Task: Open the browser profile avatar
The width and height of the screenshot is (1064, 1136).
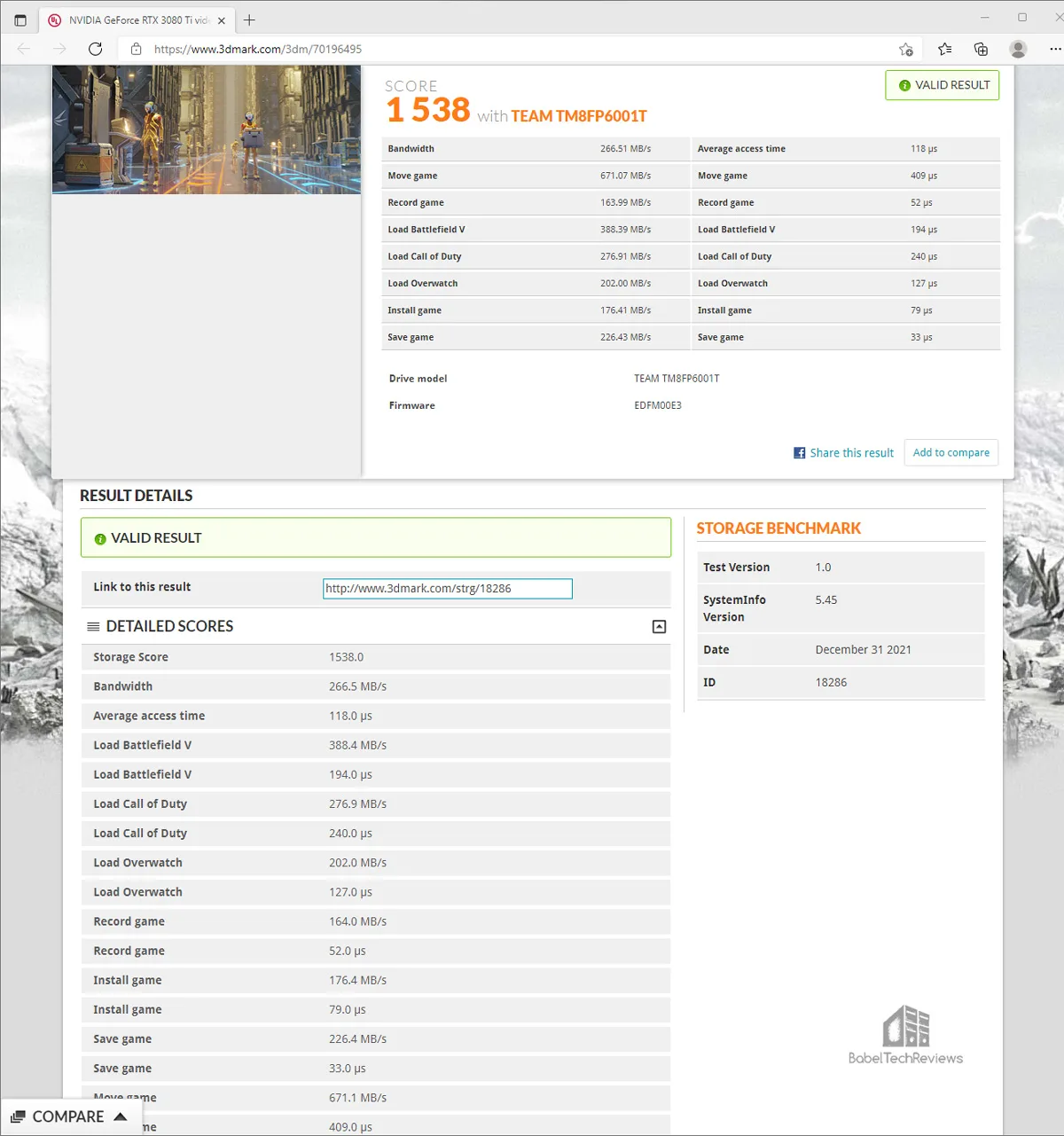Action: click(1018, 49)
